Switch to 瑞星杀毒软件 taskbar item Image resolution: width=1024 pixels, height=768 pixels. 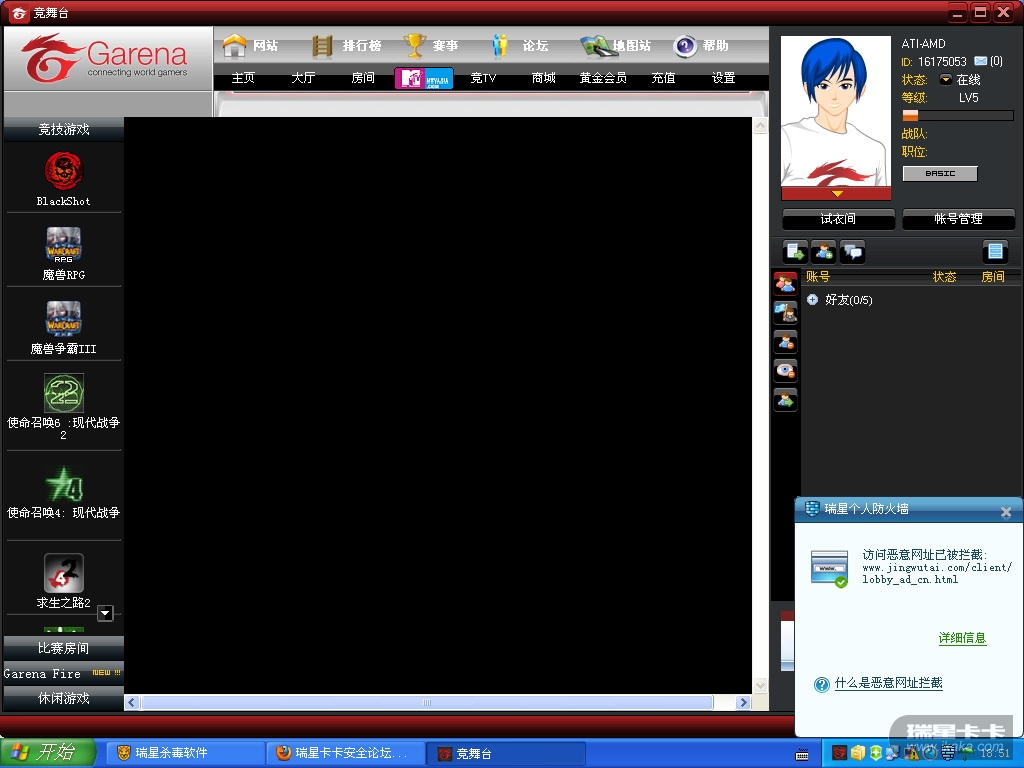[x=183, y=753]
